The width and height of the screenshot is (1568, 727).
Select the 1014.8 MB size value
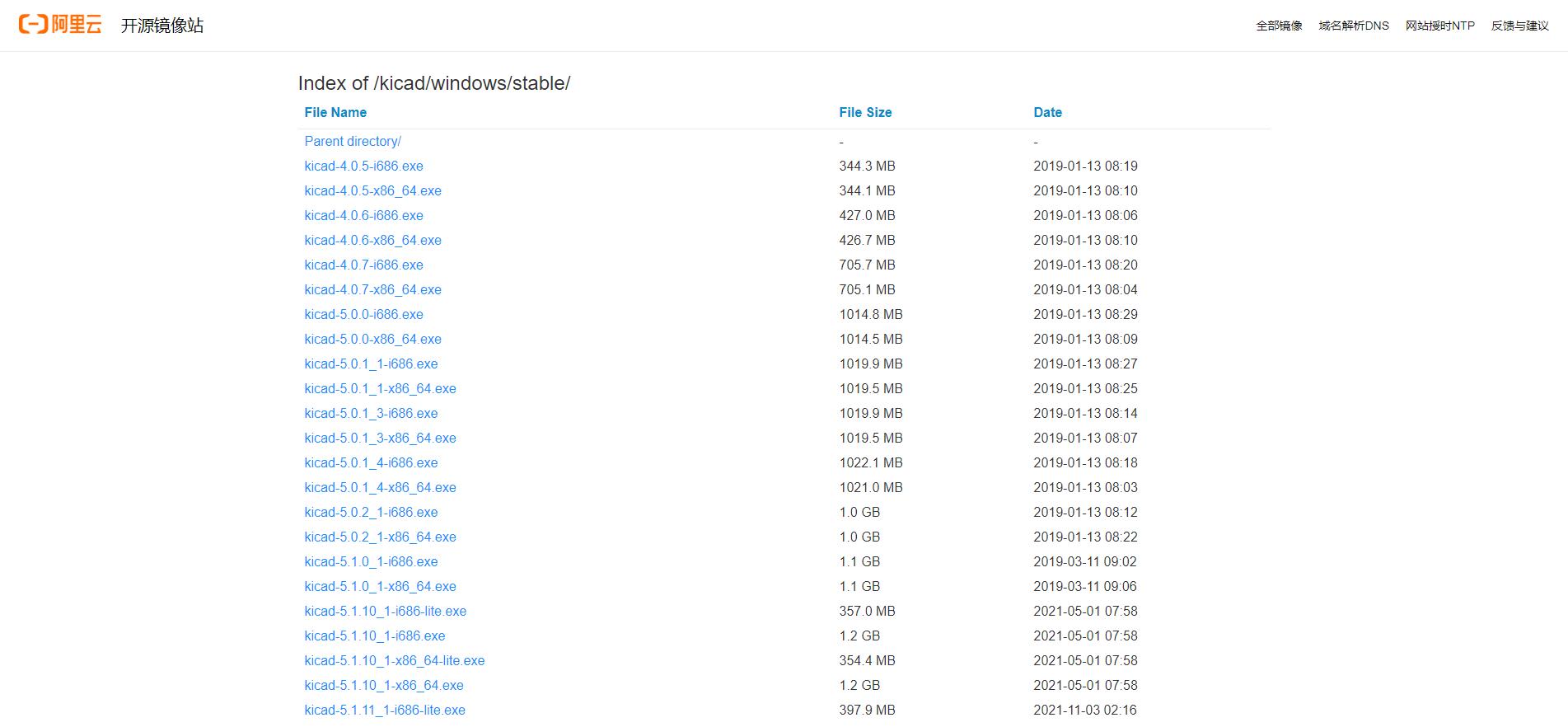tap(871, 314)
